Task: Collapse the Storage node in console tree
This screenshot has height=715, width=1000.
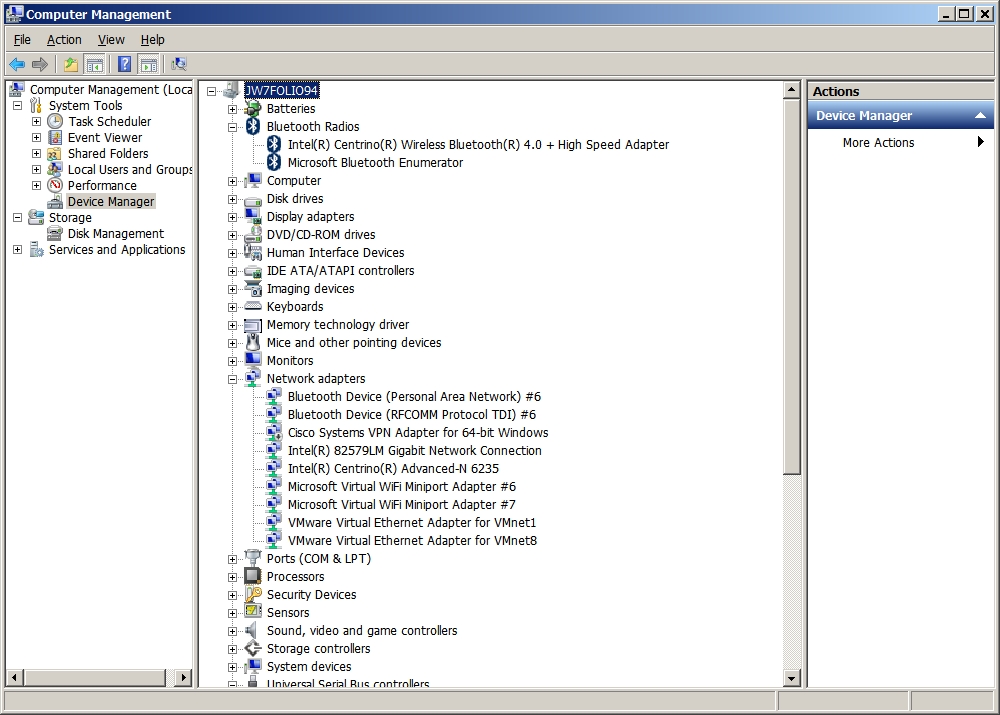Action: [17, 217]
